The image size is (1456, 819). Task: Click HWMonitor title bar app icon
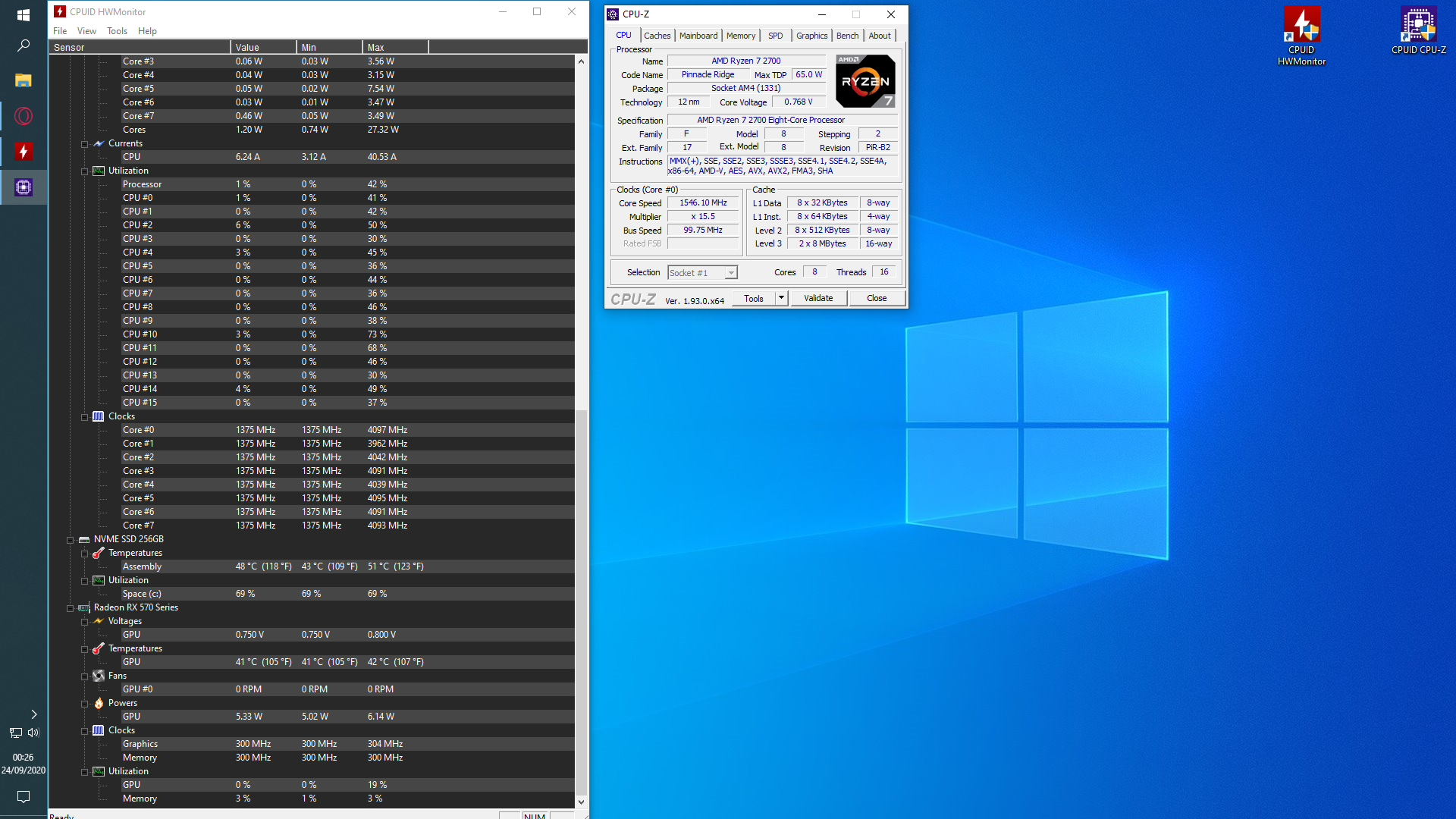click(60, 11)
